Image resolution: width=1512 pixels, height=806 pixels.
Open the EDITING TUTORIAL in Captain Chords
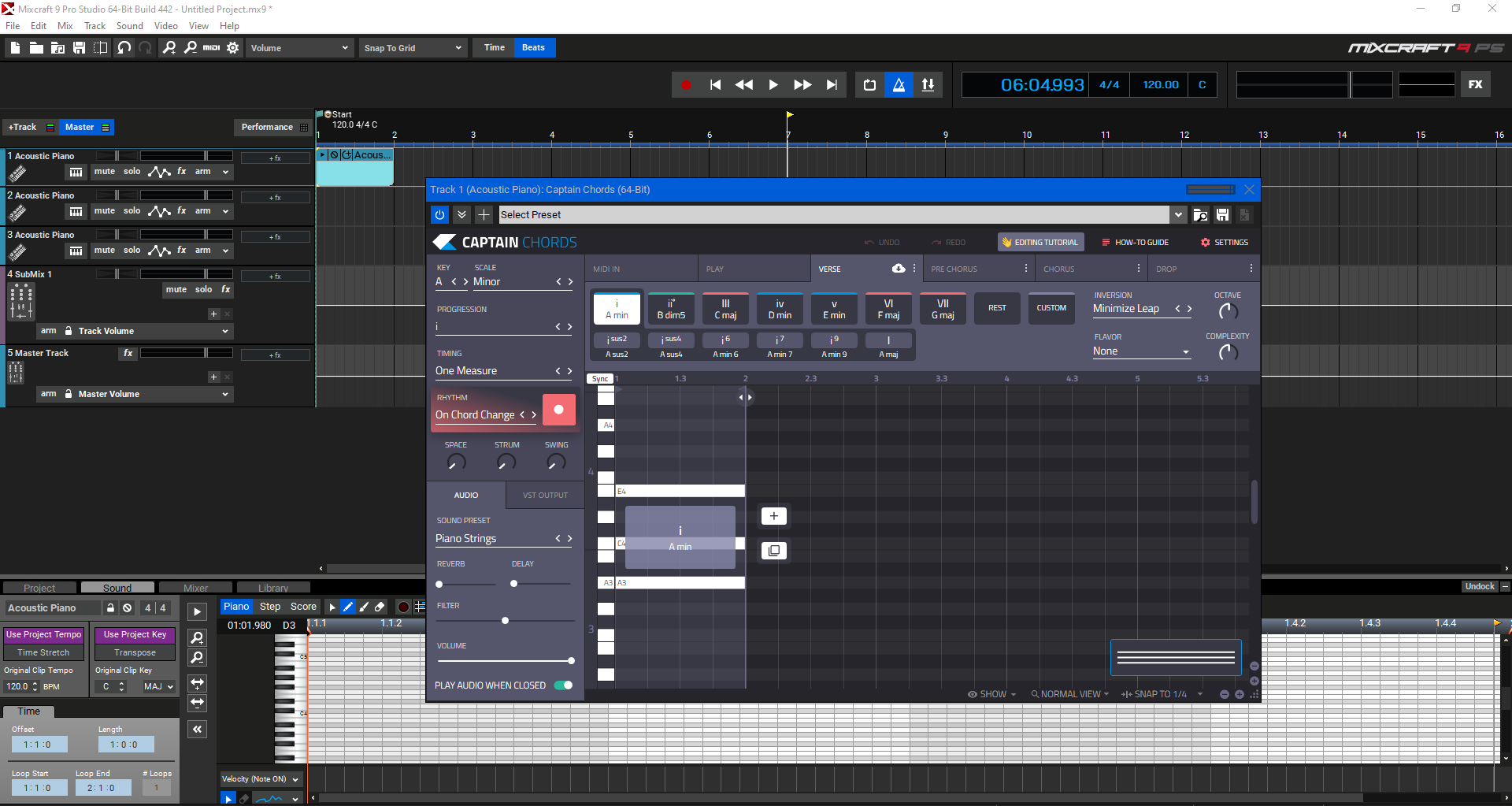1040,243
